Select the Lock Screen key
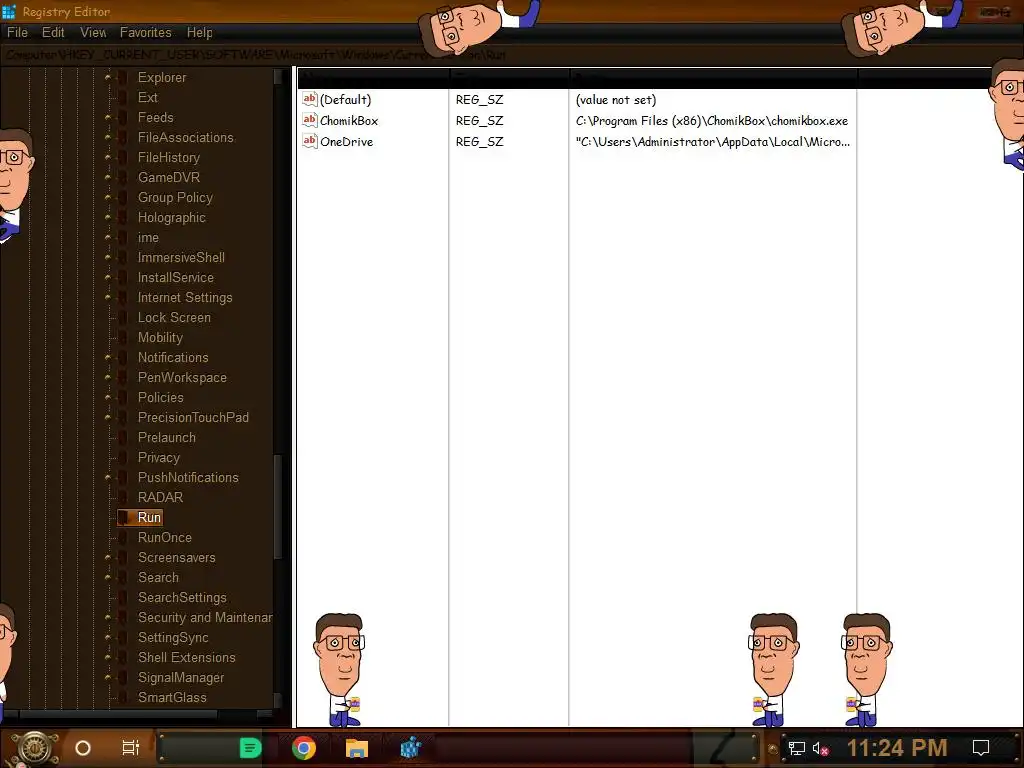Screen dimensions: 1024x768 coord(174,317)
